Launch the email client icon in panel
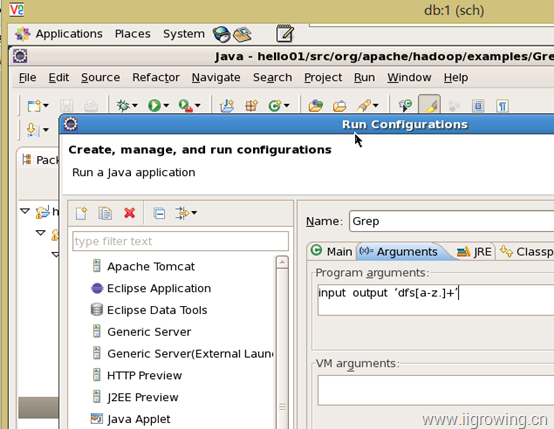 coord(242,34)
